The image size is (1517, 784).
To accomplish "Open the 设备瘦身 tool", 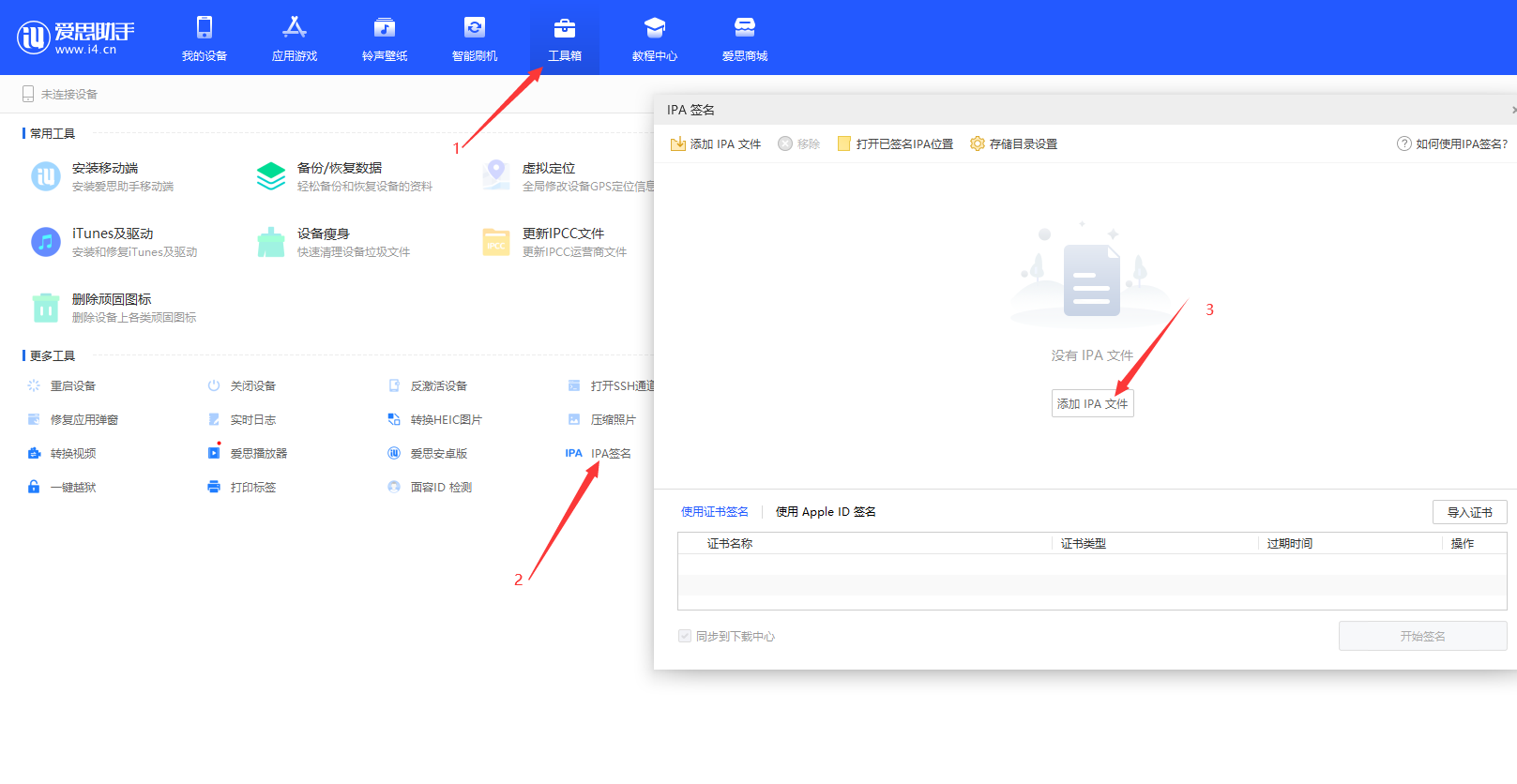I will [333, 242].
